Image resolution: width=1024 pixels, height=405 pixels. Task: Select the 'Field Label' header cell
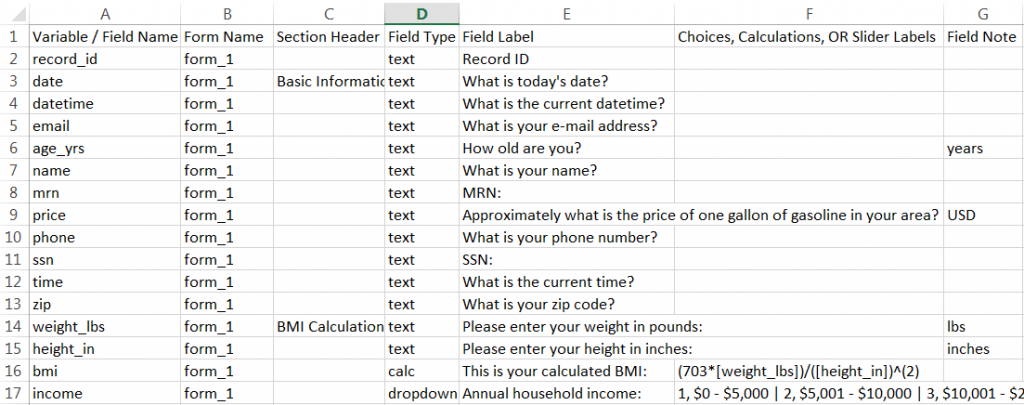point(566,37)
